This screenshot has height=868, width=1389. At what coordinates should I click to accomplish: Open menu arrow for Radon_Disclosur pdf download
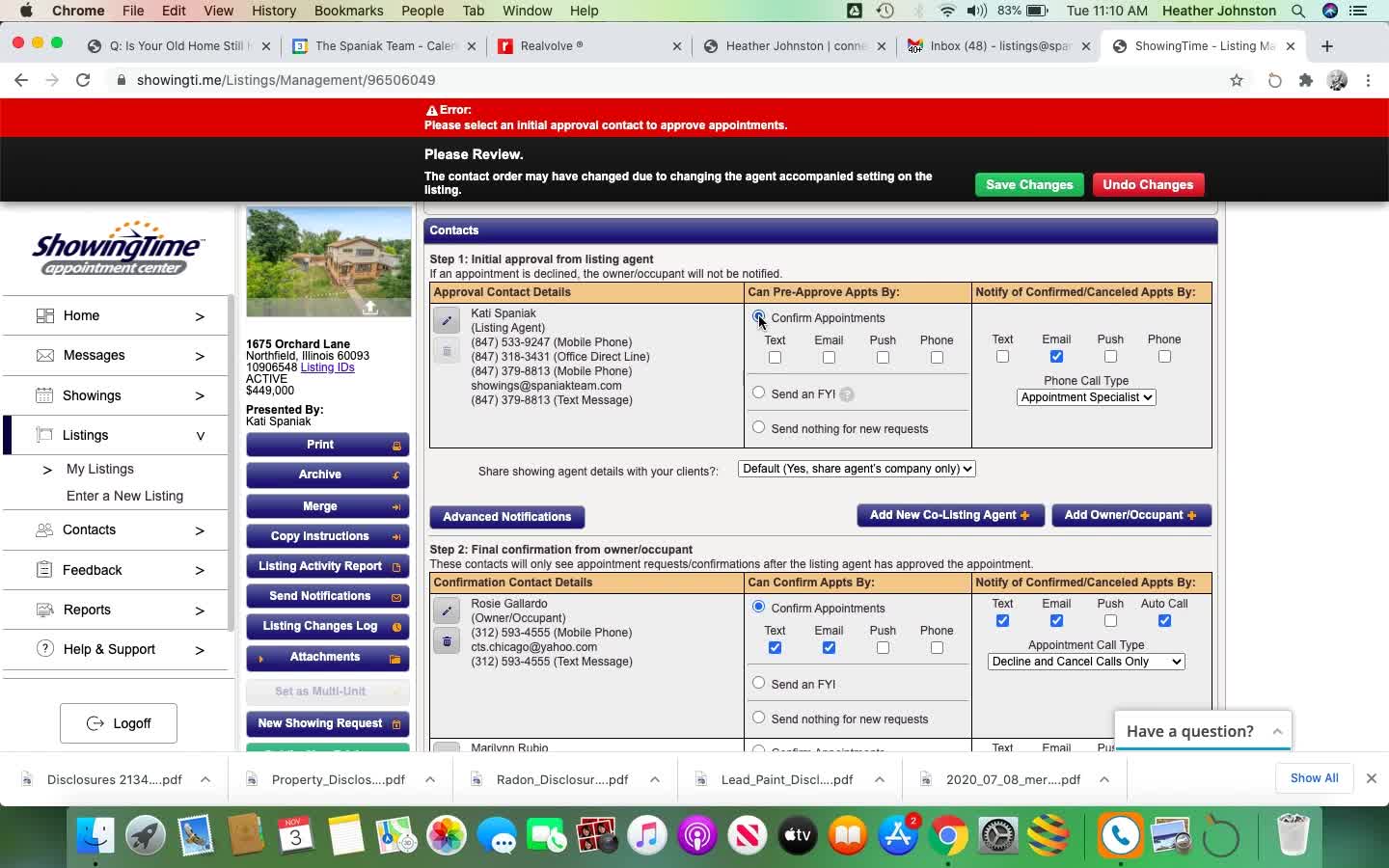tap(655, 779)
